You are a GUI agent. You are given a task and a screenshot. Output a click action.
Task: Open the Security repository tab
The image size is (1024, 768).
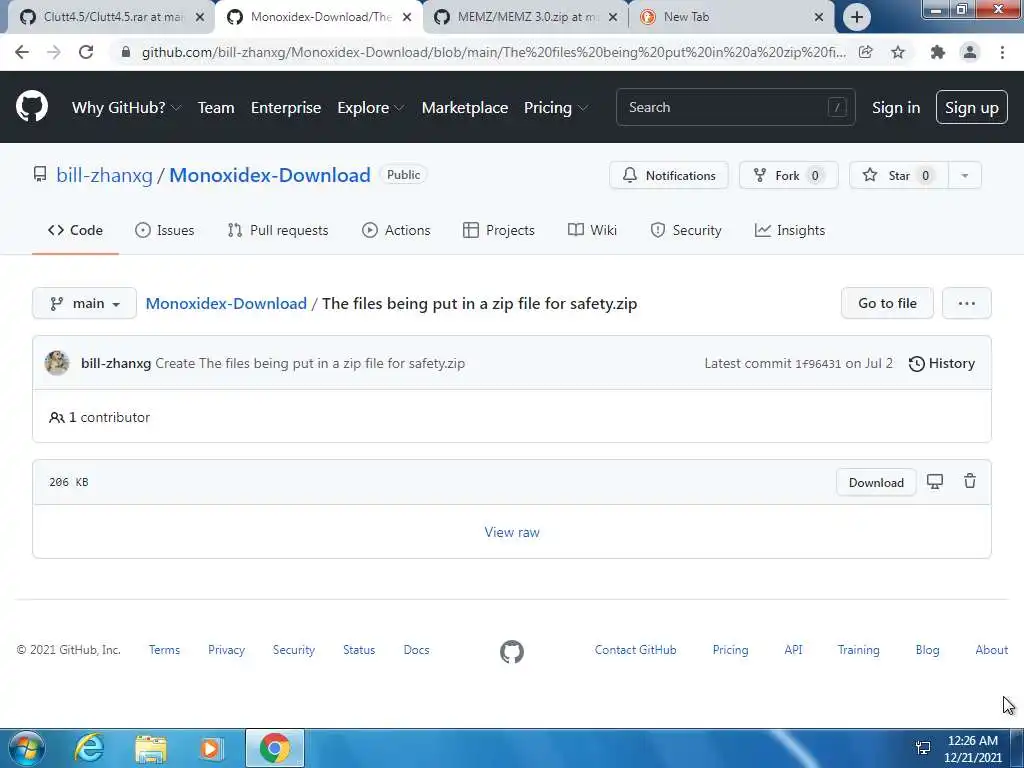(686, 231)
